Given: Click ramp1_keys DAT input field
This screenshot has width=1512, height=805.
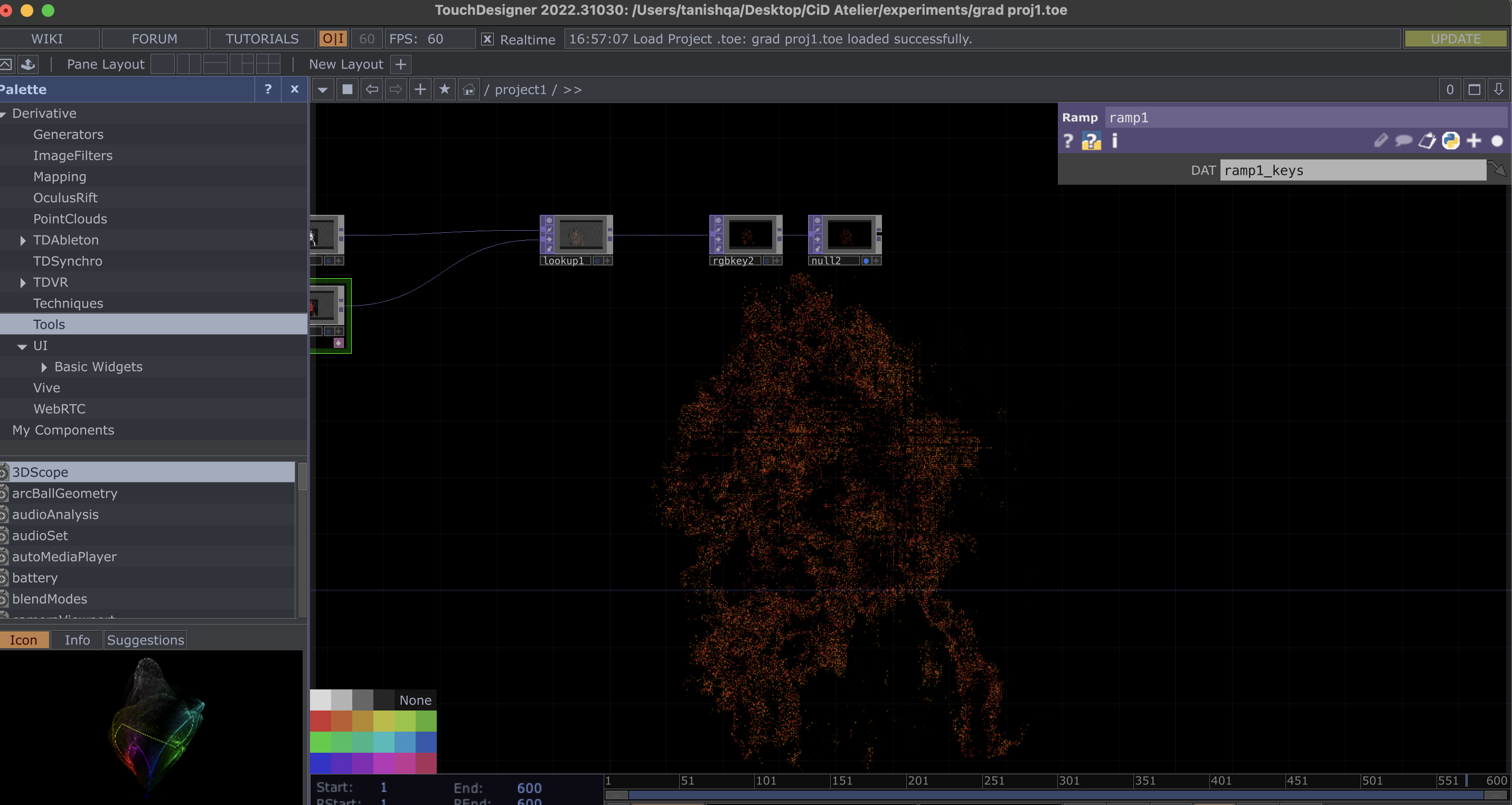Looking at the screenshot, I should pyautogui.click(x=1353, y=170).
